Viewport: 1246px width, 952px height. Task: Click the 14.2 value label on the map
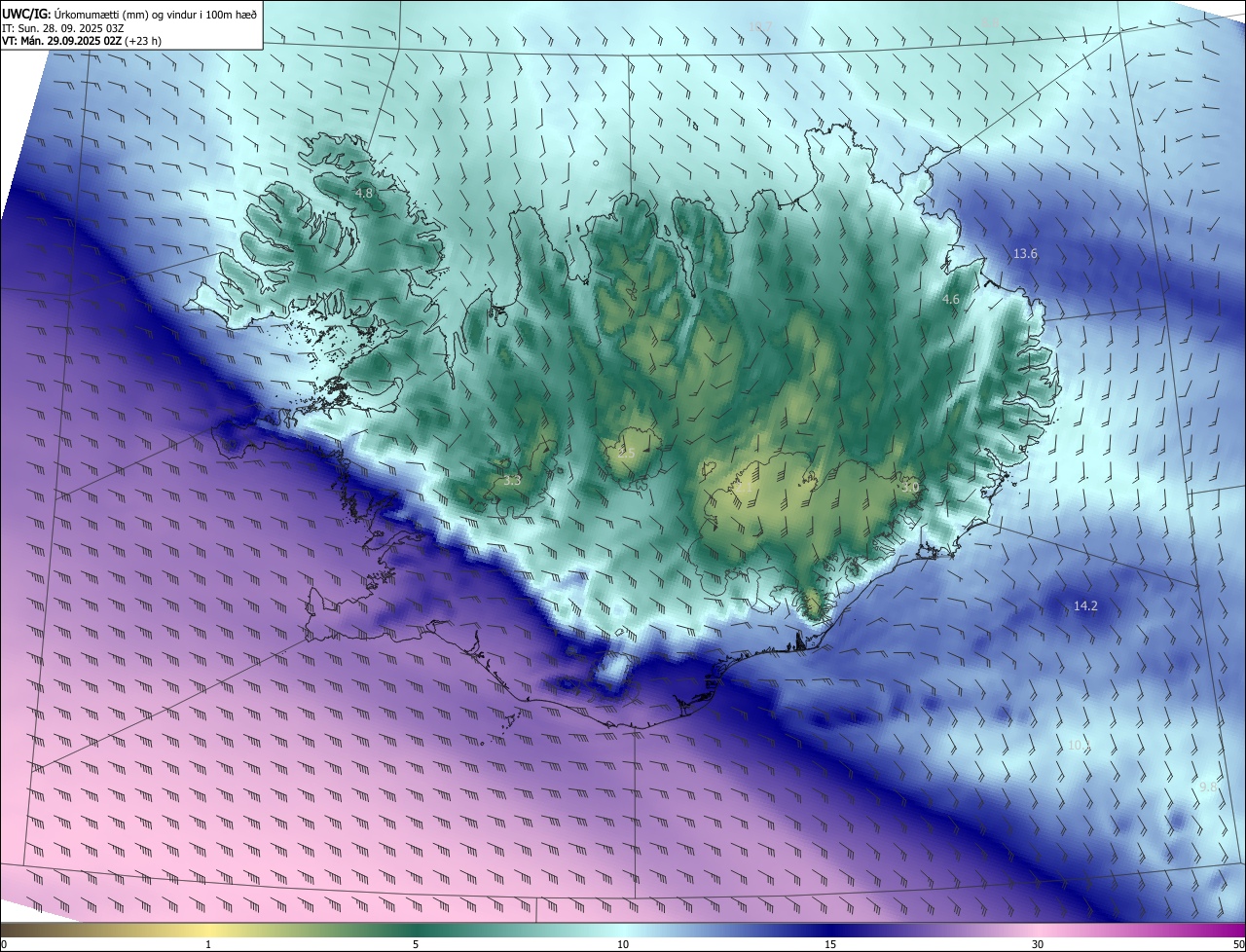coord(1085,606)
